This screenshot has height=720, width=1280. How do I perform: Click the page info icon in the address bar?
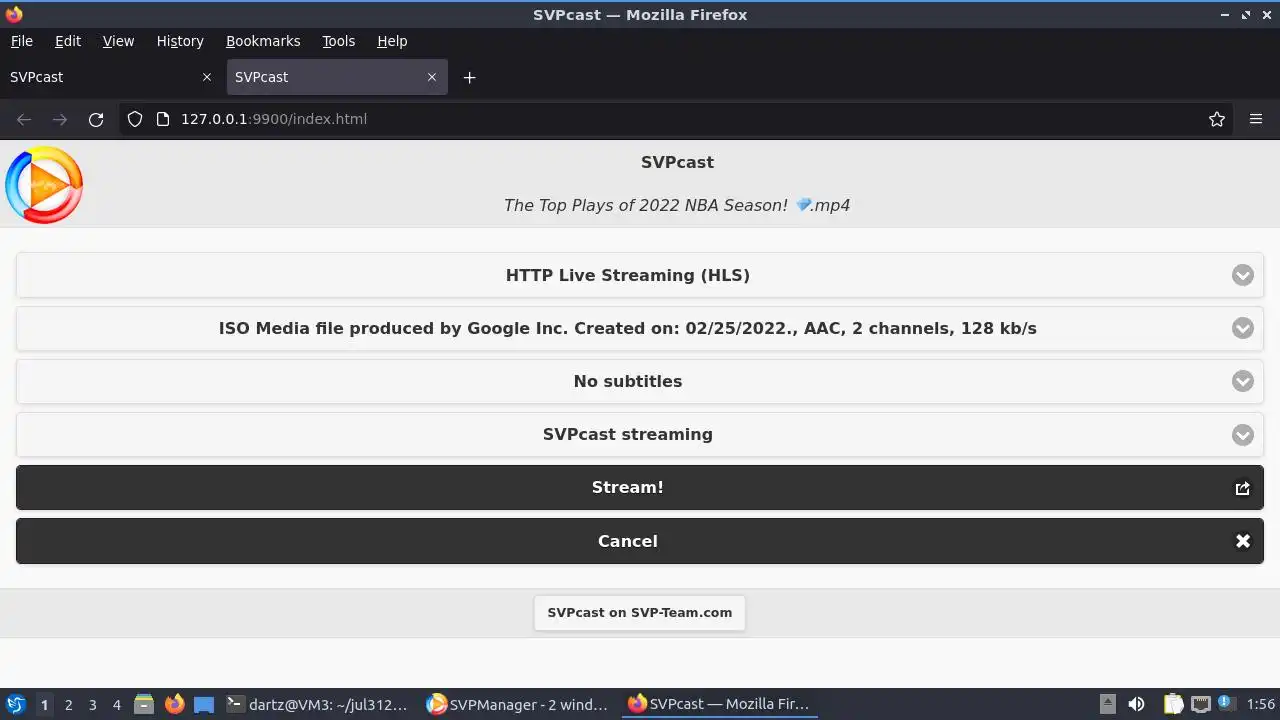(164, 119)
